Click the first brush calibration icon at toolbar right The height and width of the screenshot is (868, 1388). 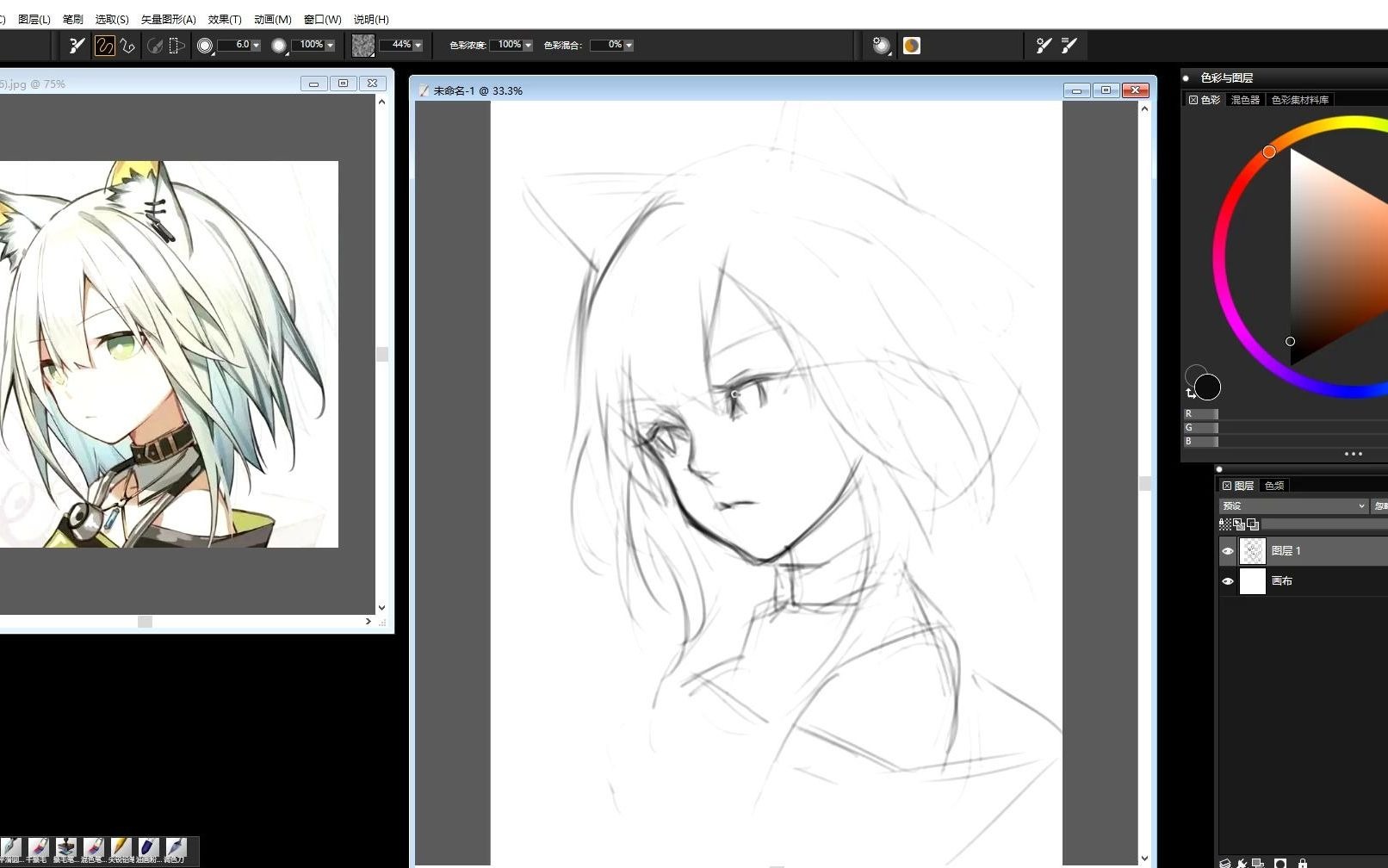(x=1044, y=46)
